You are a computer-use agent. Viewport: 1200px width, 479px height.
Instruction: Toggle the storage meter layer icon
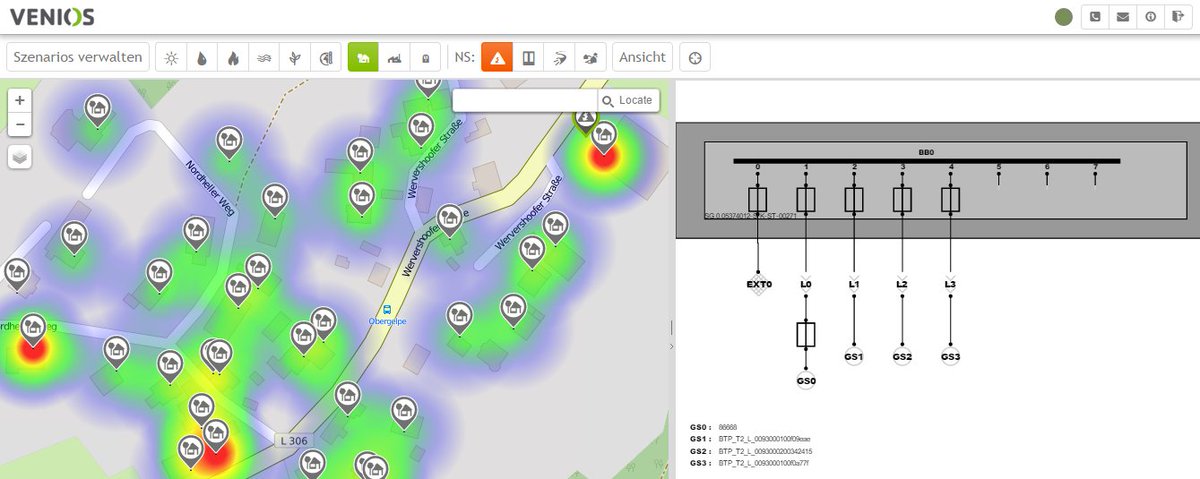pos(326,57)
